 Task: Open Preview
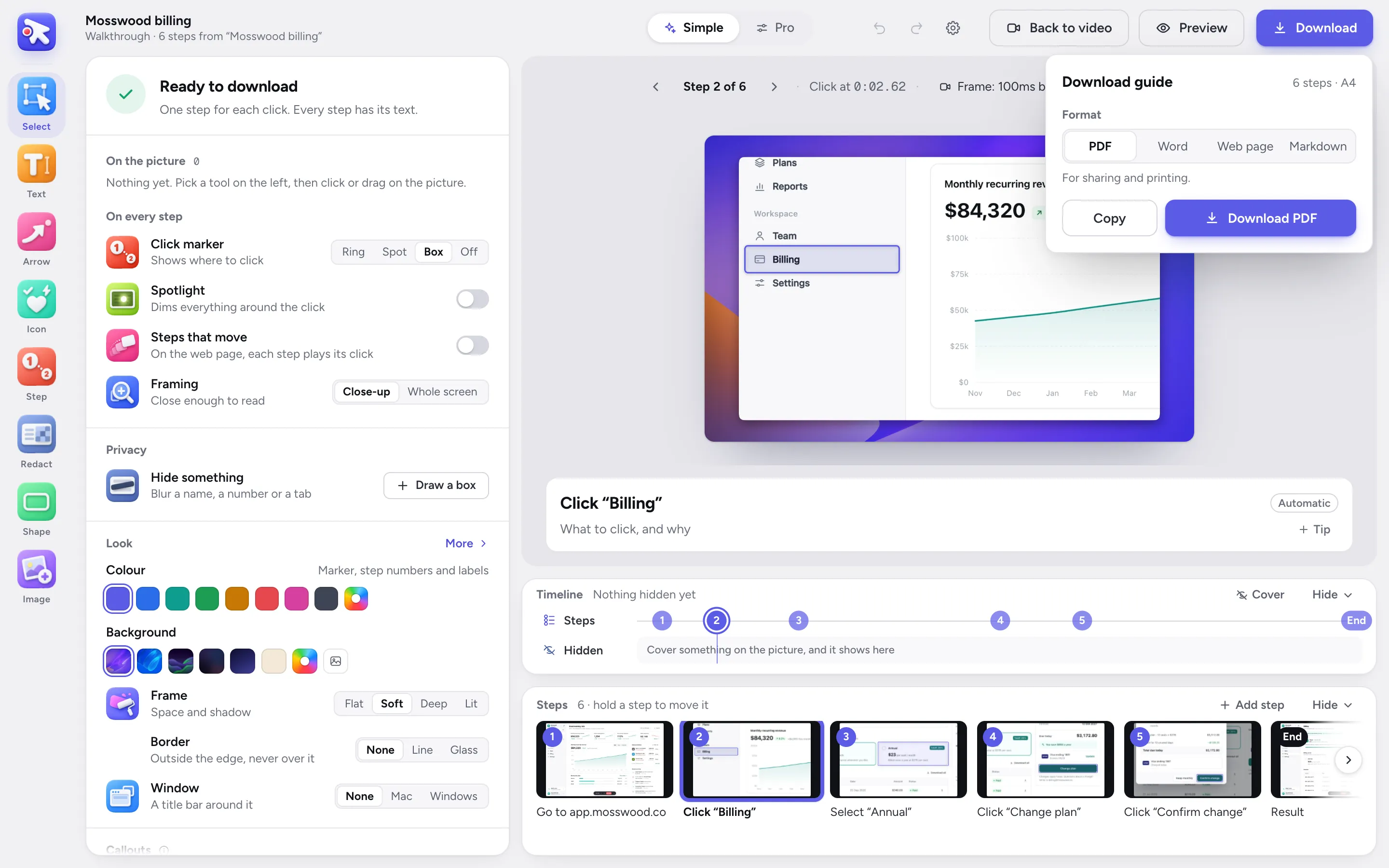tap(1192, 27)
